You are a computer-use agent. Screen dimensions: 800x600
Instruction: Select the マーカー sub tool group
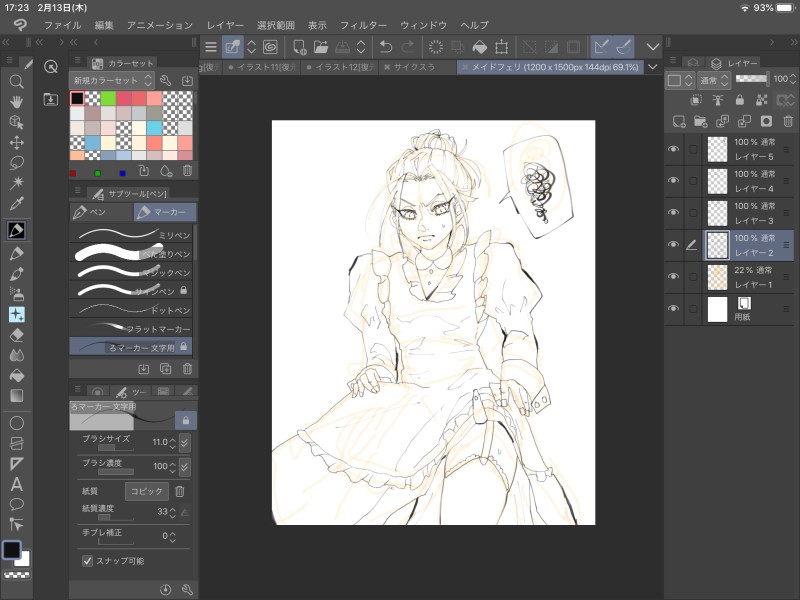point(165,212)
